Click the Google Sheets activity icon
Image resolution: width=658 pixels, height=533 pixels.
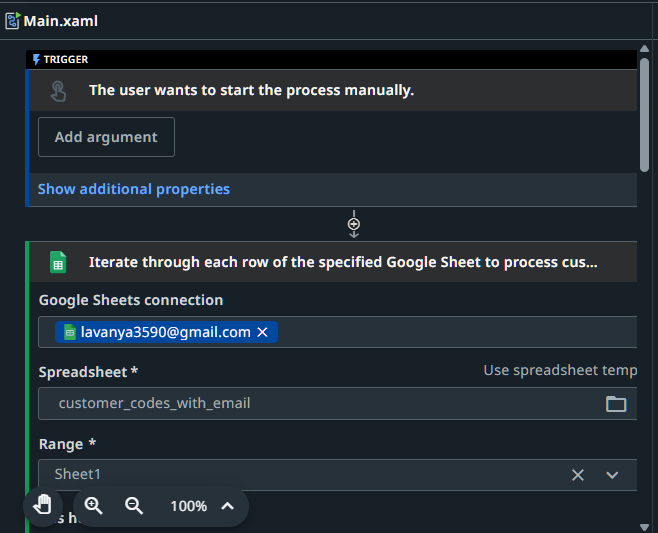(x=58, y=262)
